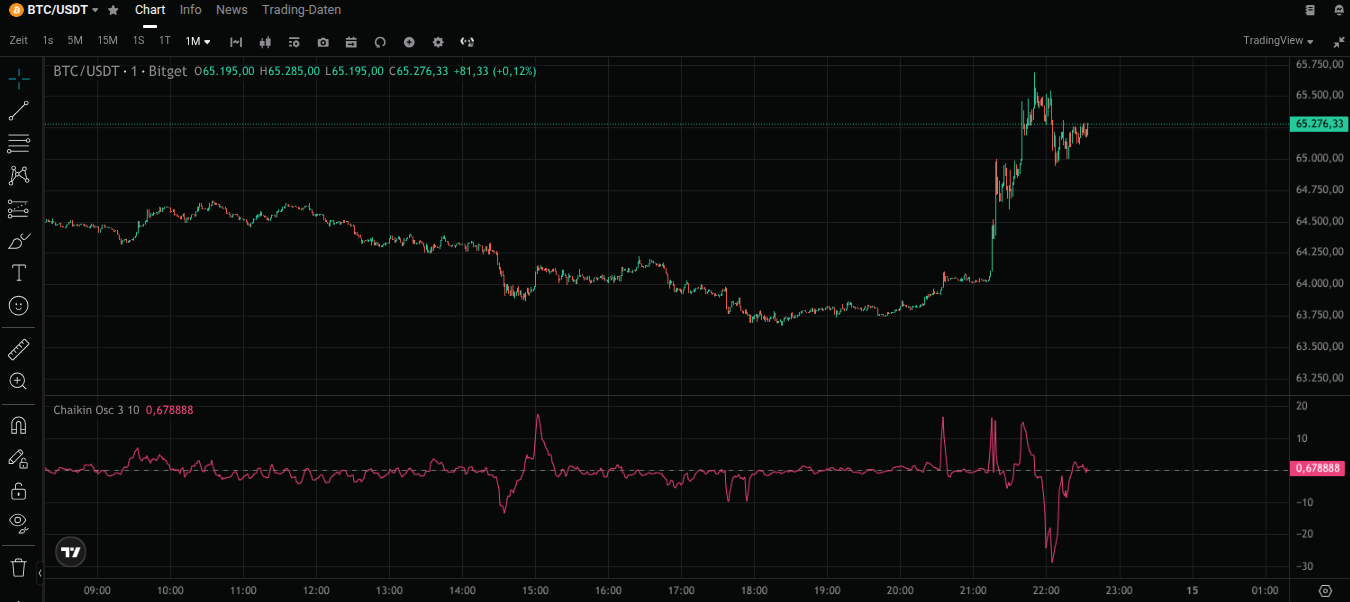Select the XABCD pattern tool

click(x=18, y=175)
